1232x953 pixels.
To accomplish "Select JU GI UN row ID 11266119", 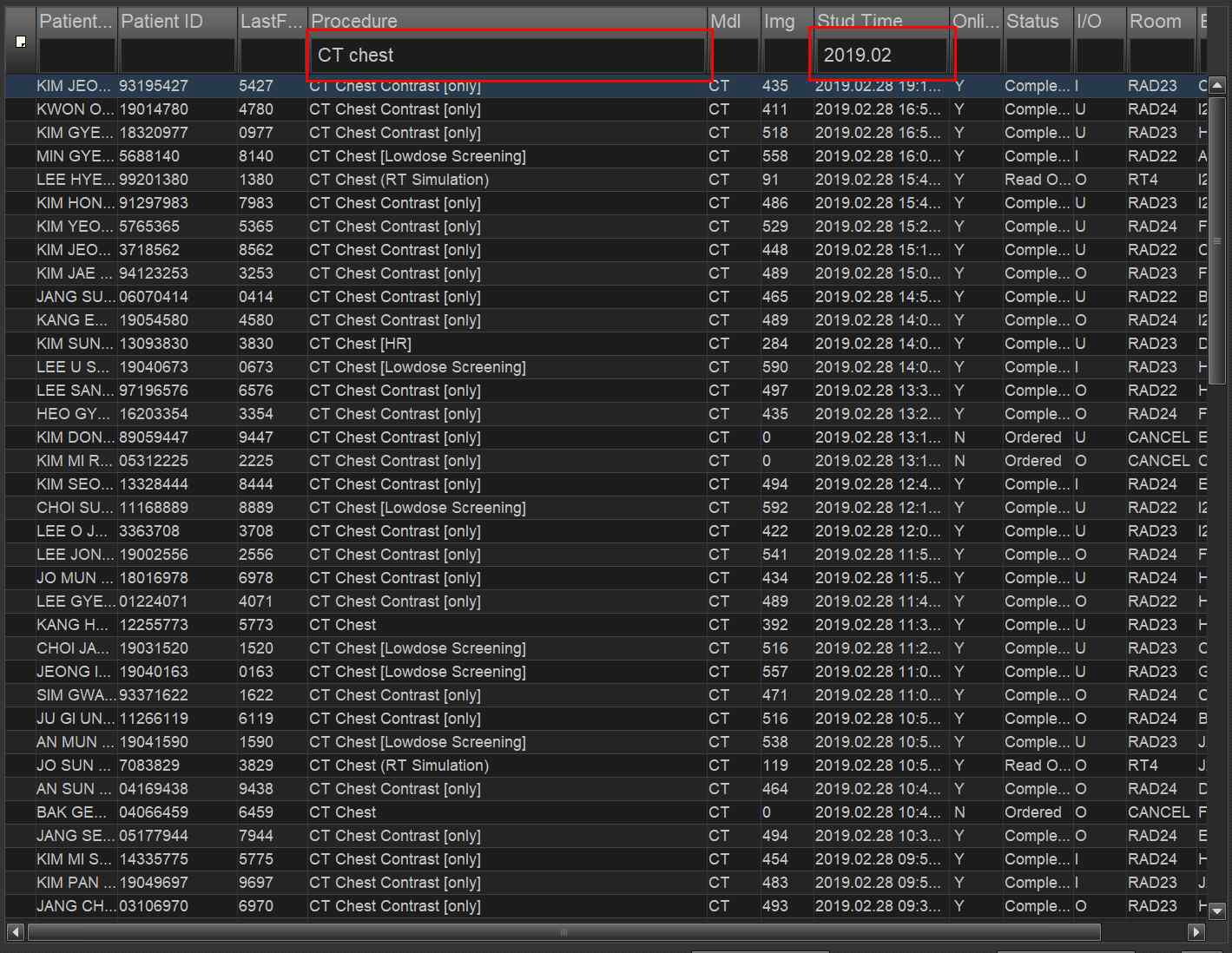I will 606,719.
